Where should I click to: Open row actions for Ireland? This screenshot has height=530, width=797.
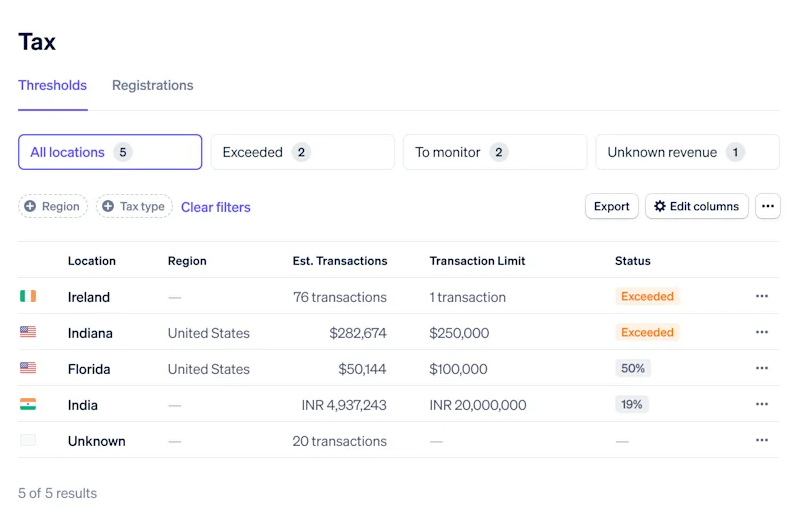click(761, 296)
